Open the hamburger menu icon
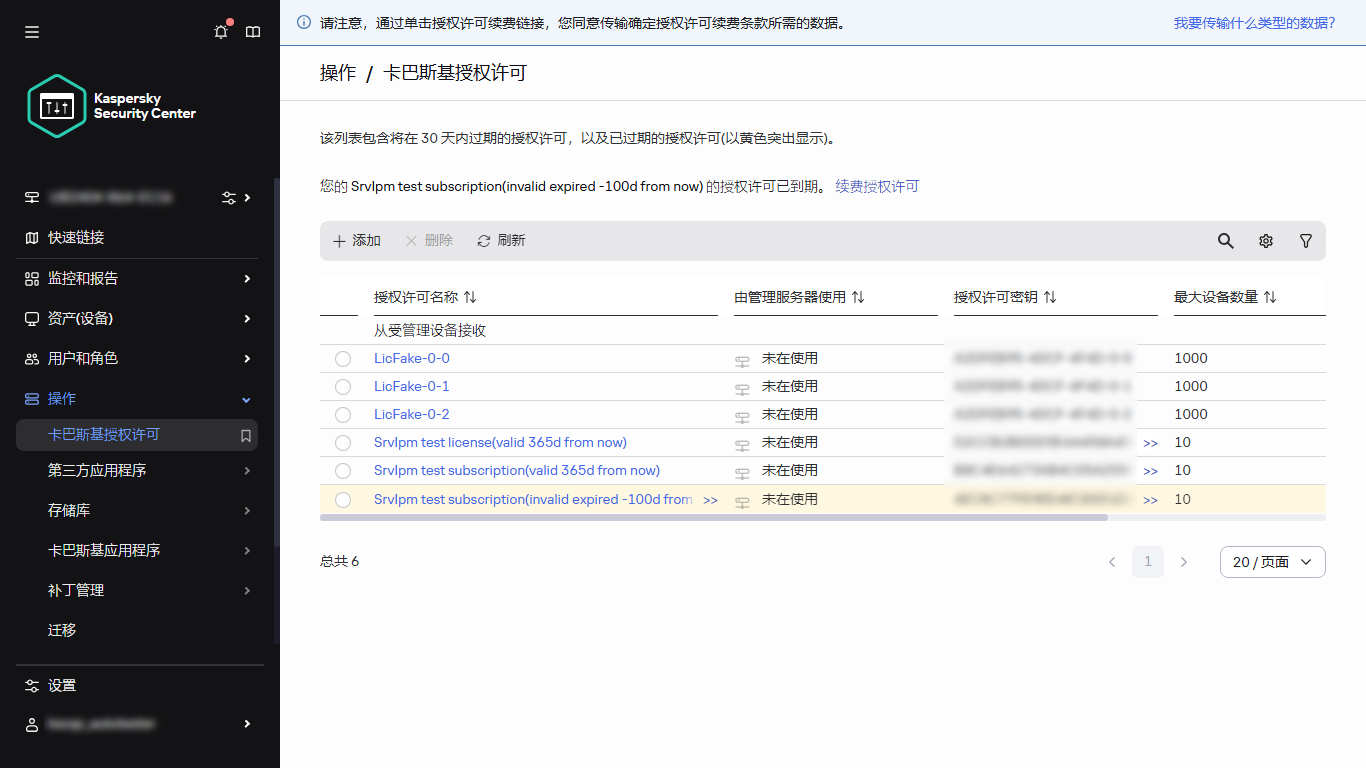 click(31, 31)
